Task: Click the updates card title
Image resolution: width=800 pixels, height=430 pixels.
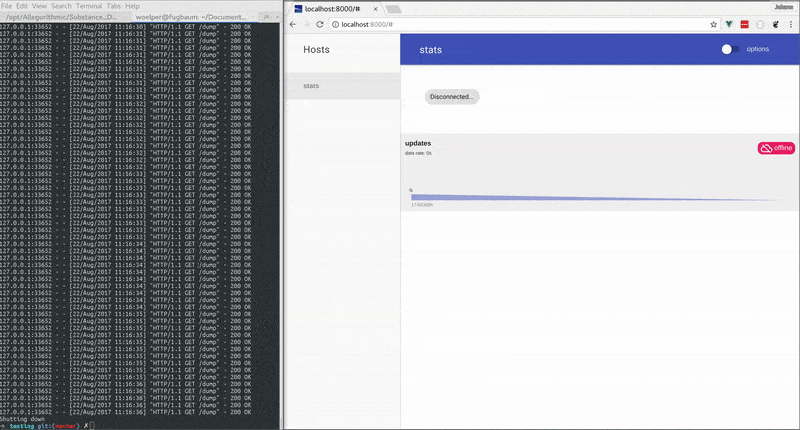Action: pyautogui.click(x=418, y=143)
